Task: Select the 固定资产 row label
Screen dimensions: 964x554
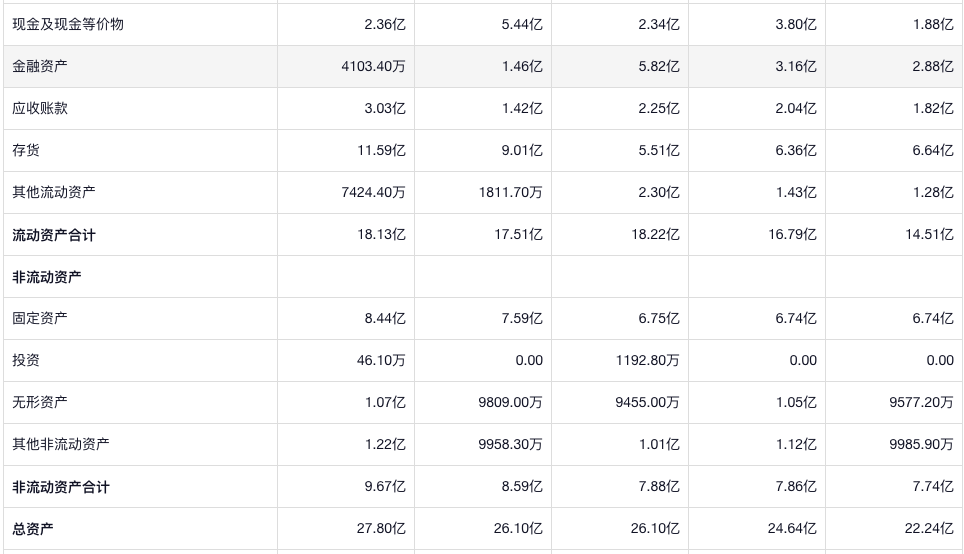Action: click(x=40, y=318)
